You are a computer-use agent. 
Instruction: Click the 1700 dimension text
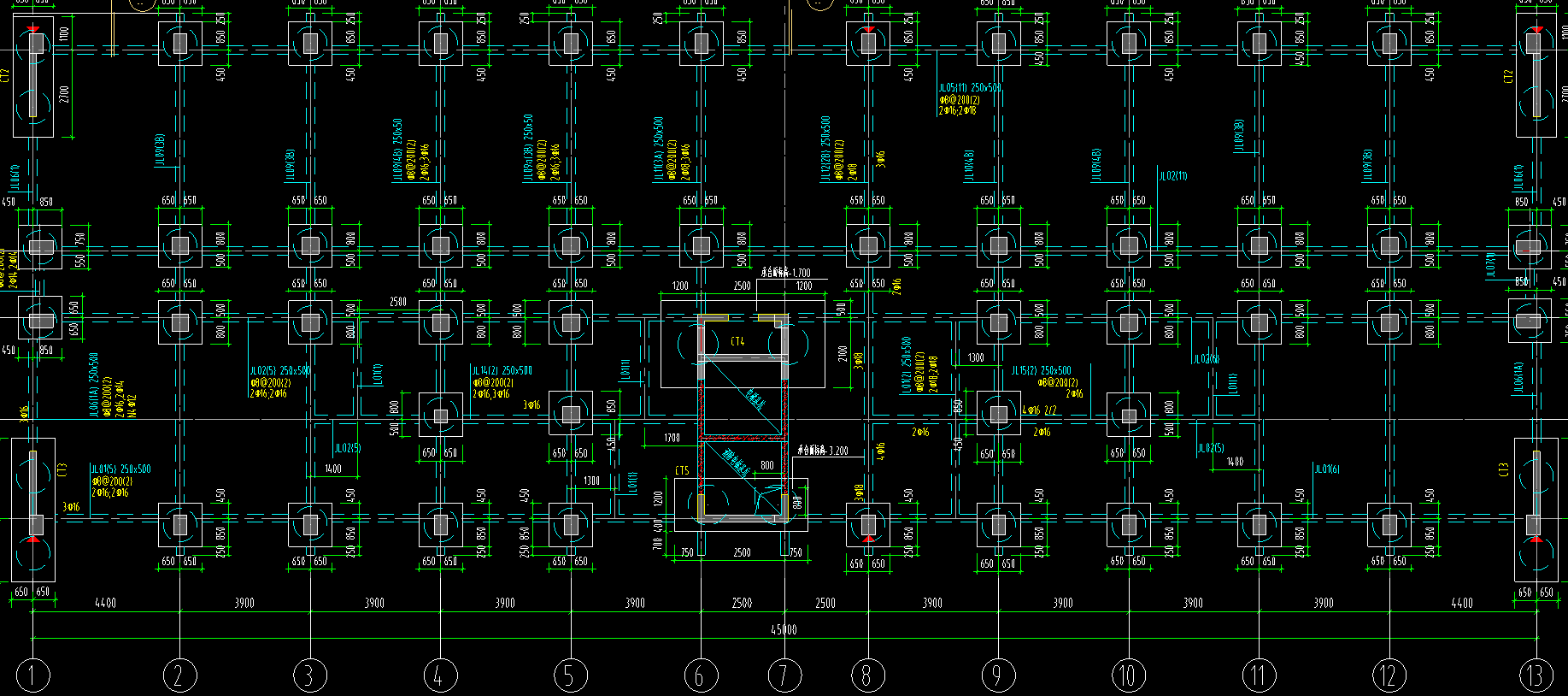click(x=672, y=438)
